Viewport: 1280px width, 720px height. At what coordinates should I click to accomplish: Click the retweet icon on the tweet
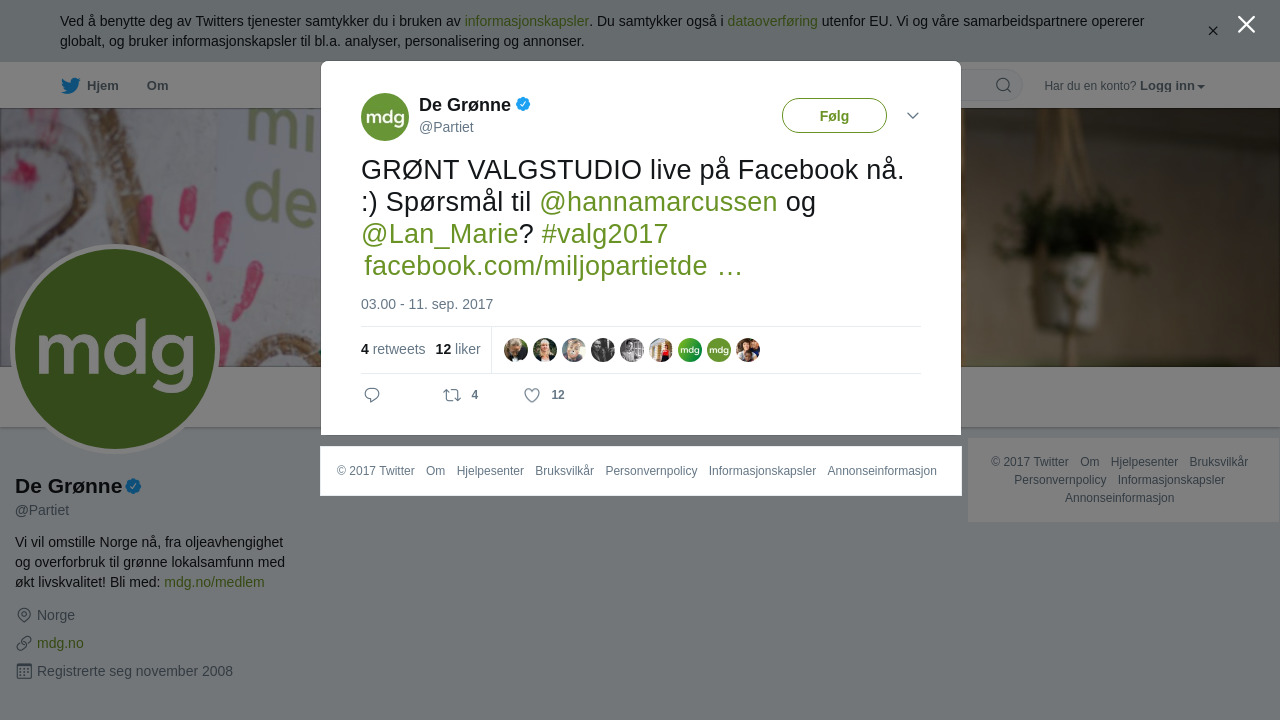pyautogui.click(x=452, y=395)
